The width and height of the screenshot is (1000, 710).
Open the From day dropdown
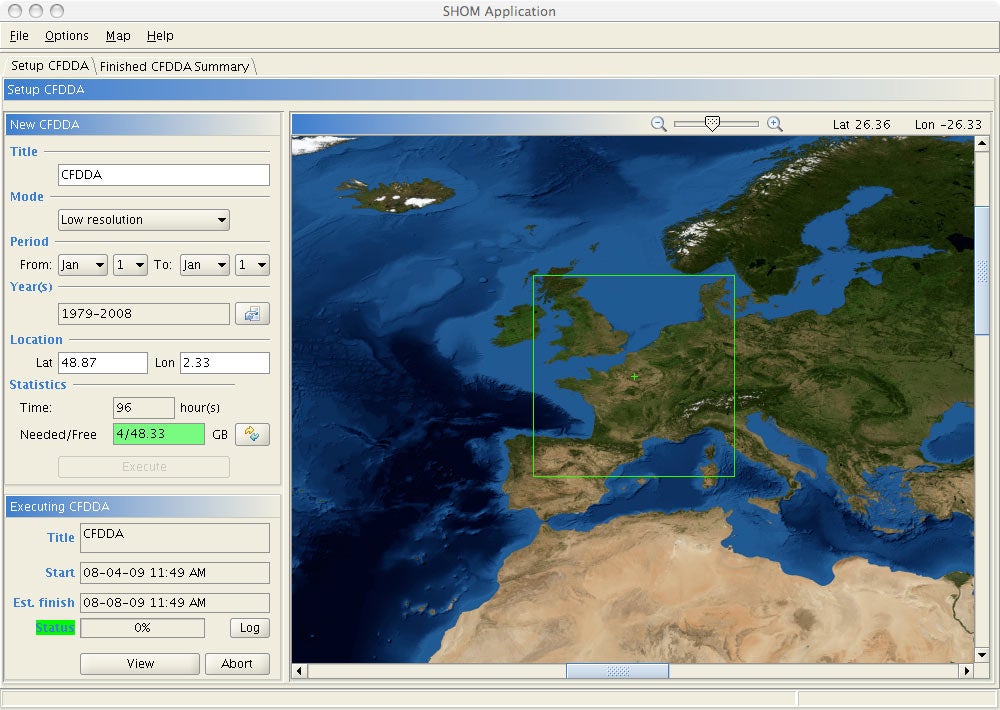point(130,265)
